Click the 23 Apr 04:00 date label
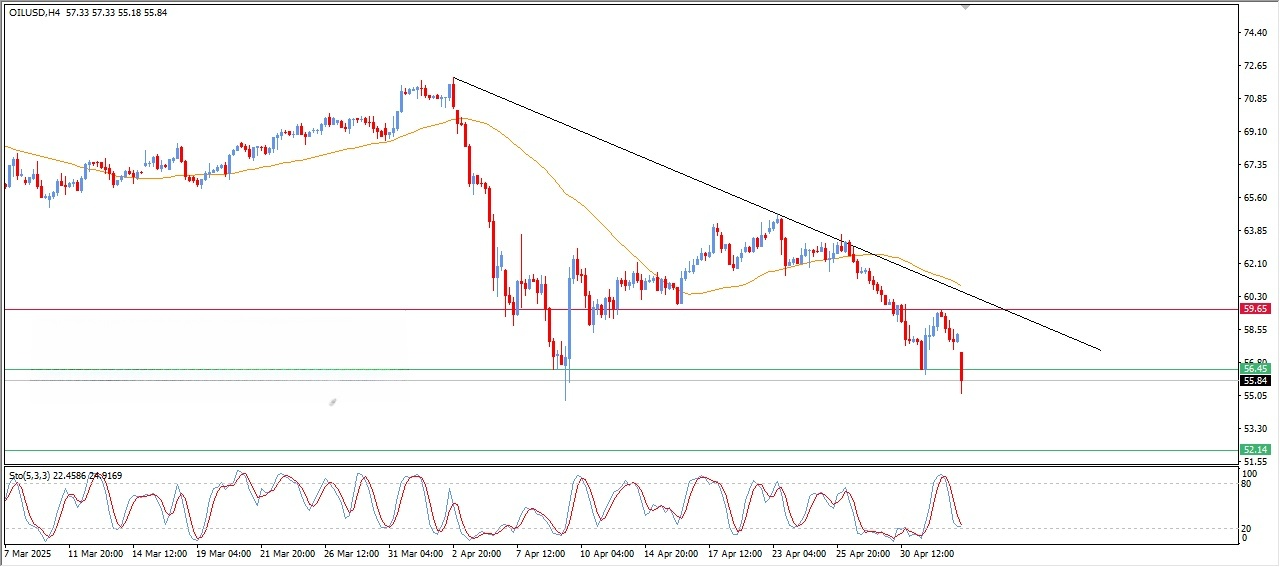This screenshot has height=567, width=1280. (x=798, y=553)
